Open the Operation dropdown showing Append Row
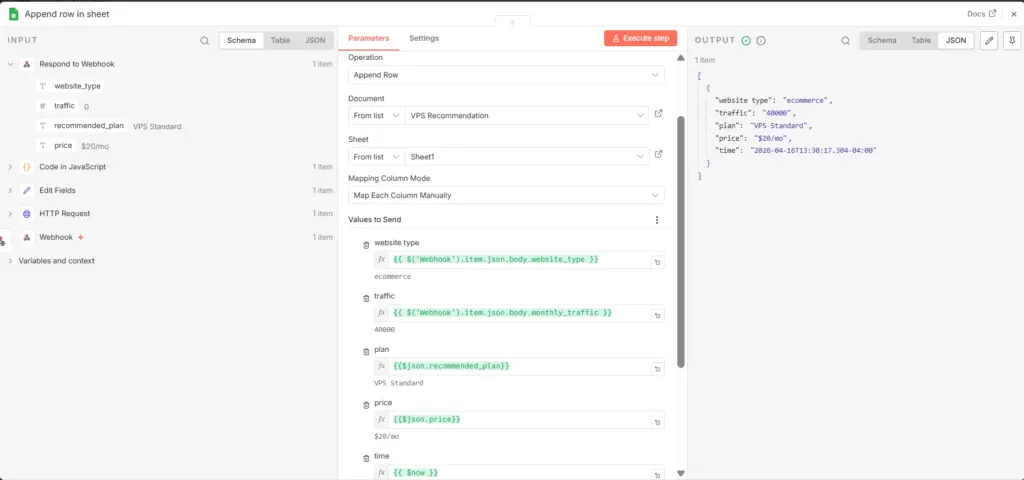The height and width of the screenshot is (480, 1024). point(506,75)
